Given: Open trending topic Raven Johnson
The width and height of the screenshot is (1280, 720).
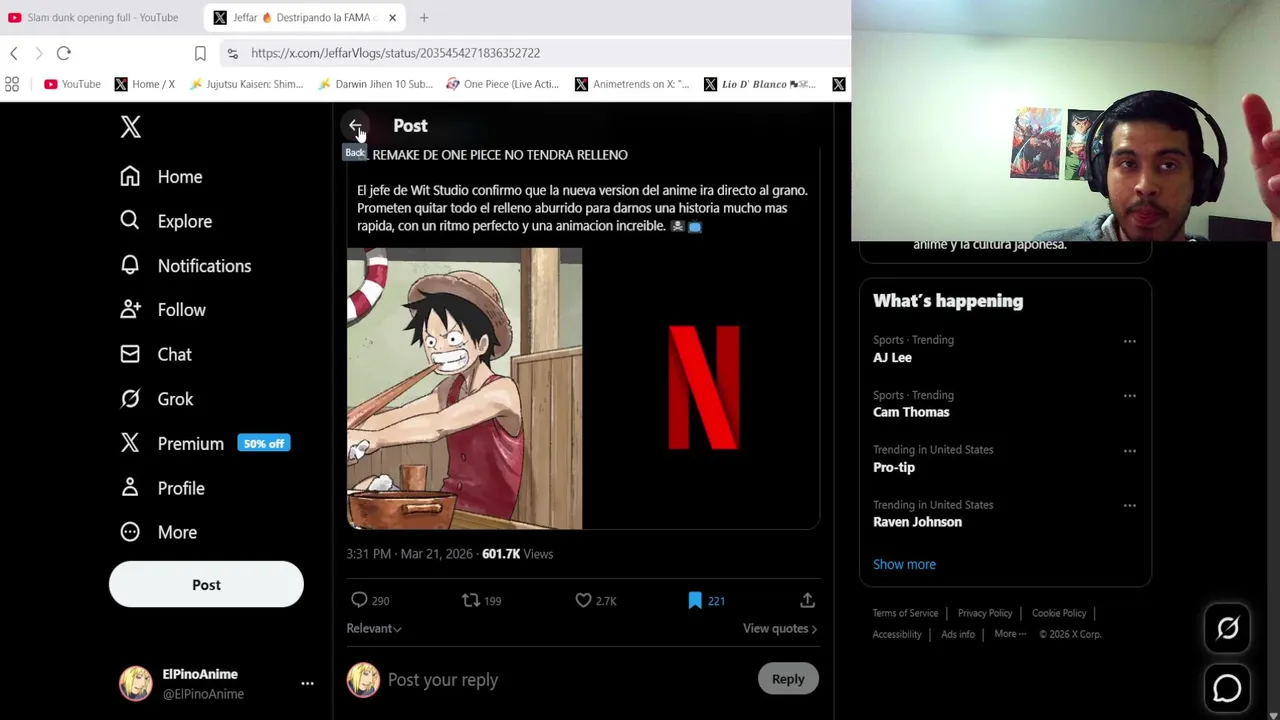Looking at the screenshot, I should coord(917,522).
